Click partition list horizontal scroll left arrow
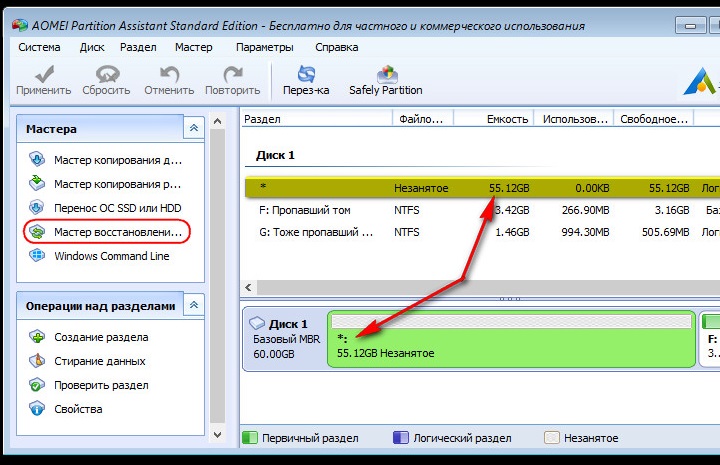 (x=248, y=288)
